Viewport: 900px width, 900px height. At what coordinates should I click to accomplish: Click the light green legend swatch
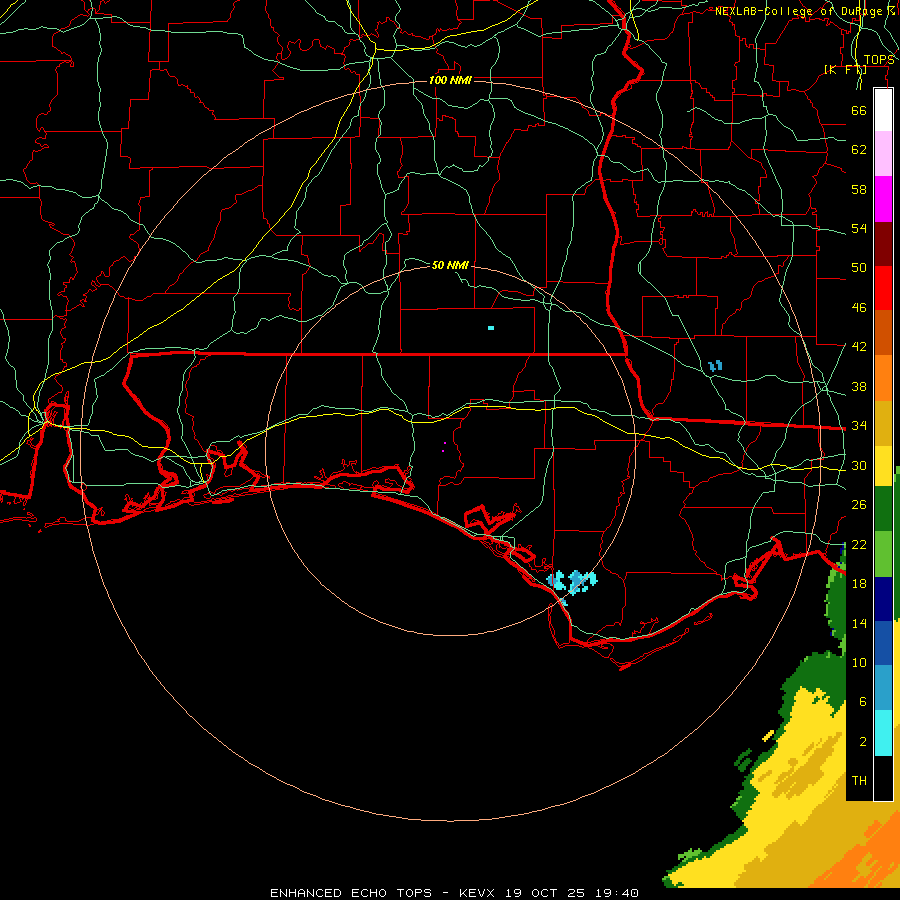(883, 554)
